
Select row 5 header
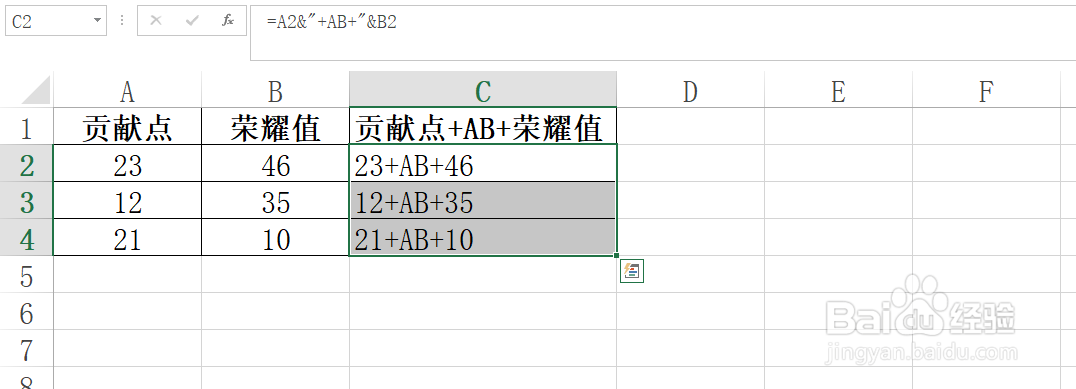(26, 274)
